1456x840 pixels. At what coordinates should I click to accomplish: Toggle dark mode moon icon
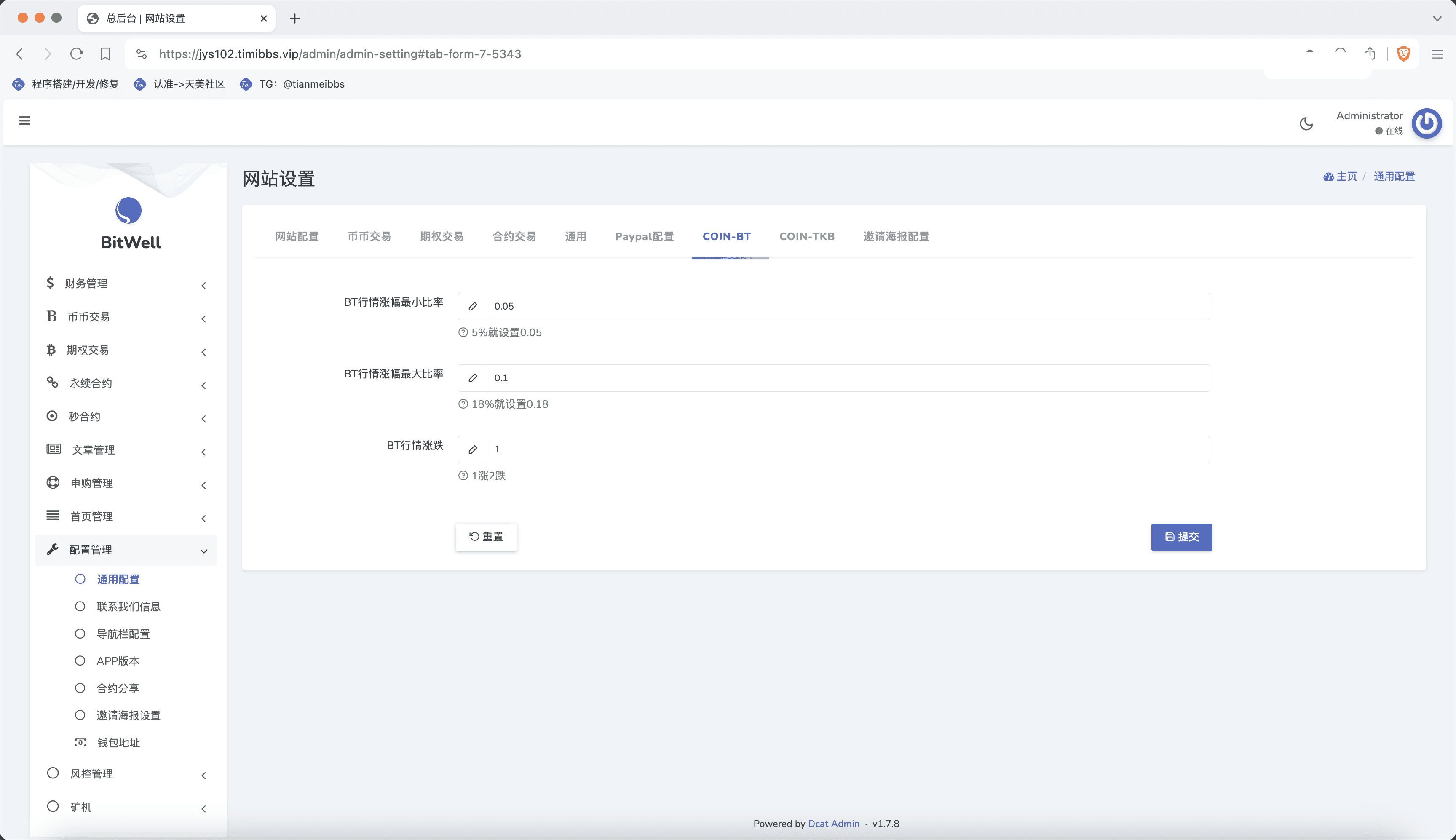(x=1306, y=123)
